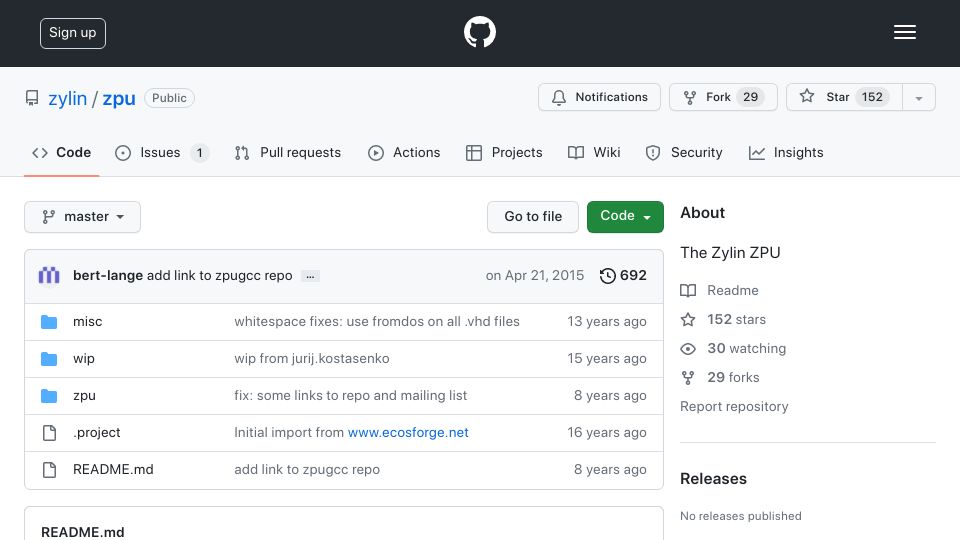The image size is (960, 540).
Task: Click the README.md heading below file list
Action: (83, 532)
